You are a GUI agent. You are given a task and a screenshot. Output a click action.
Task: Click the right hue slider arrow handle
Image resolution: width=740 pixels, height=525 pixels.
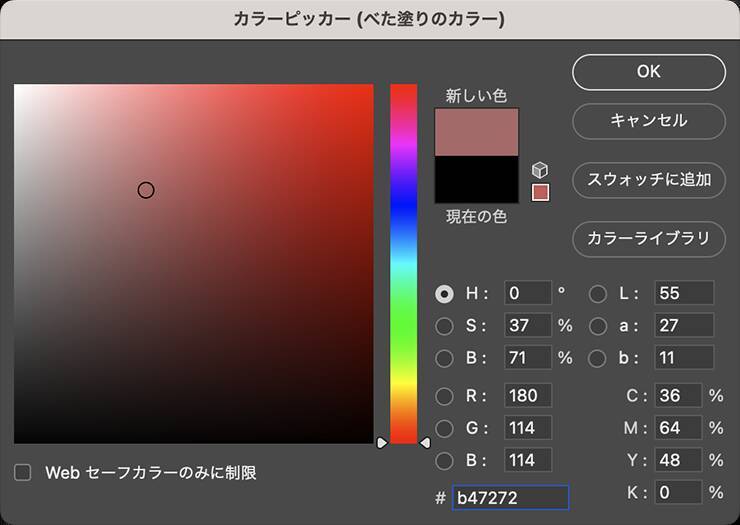tap(425, 442)
